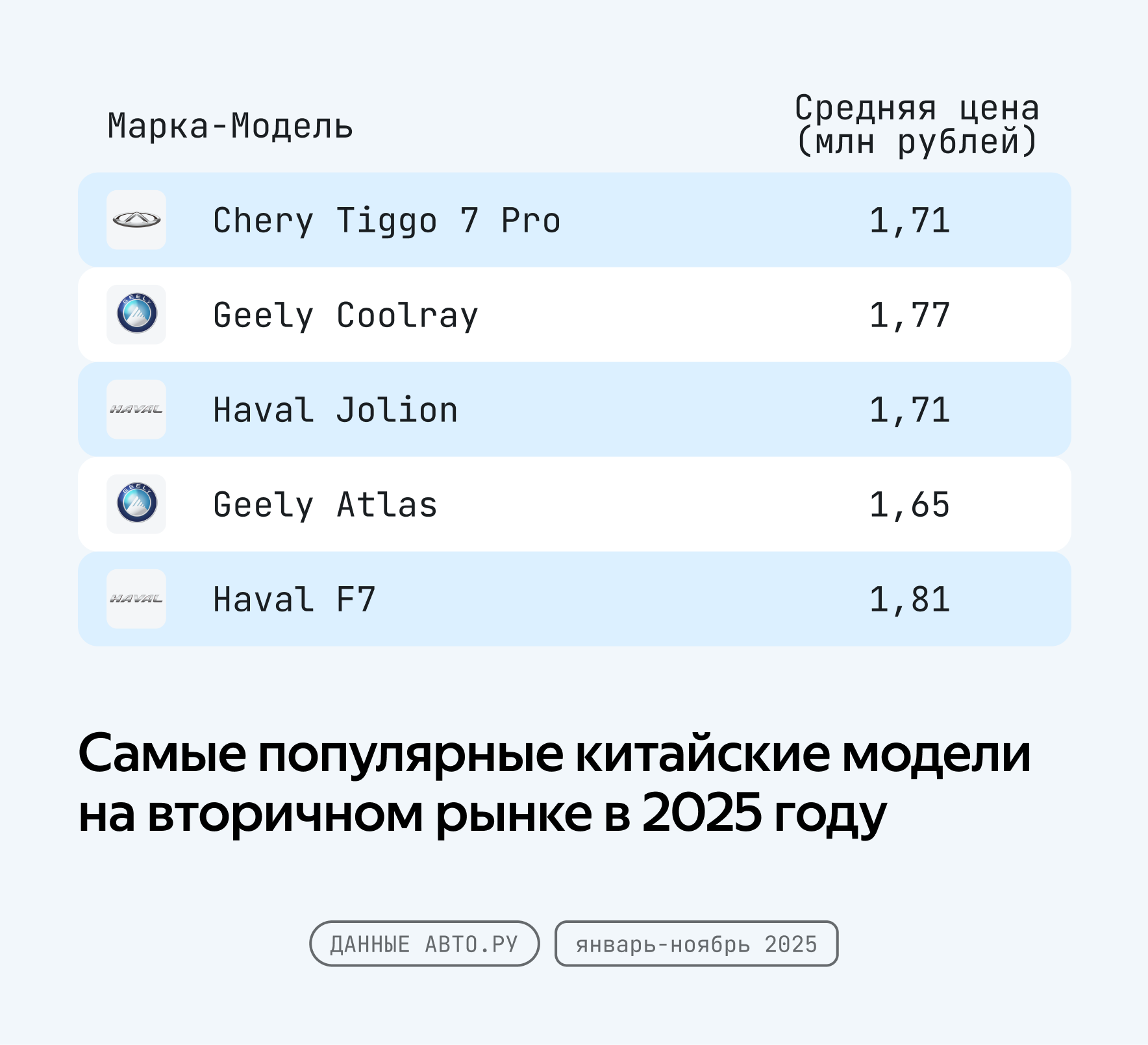Screen dimensions: 1148x1045
Task: Click the 1,71 price for Haval Jolion
Action: (x=910, y=410)
